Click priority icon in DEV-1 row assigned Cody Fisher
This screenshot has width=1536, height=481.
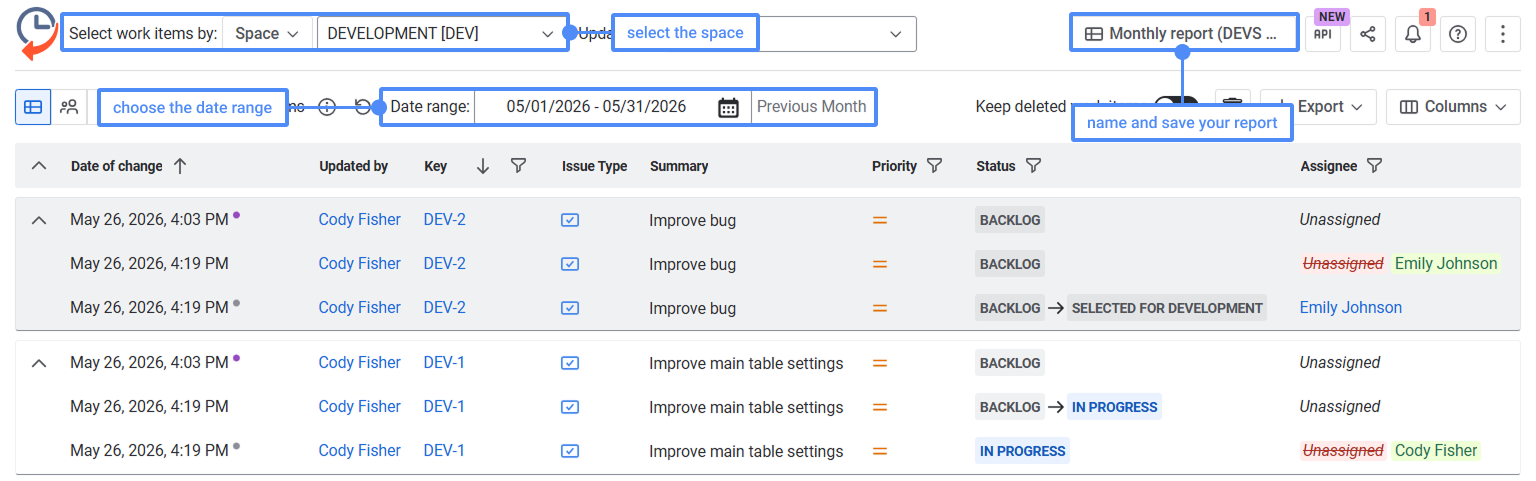(x=880, y=451)
